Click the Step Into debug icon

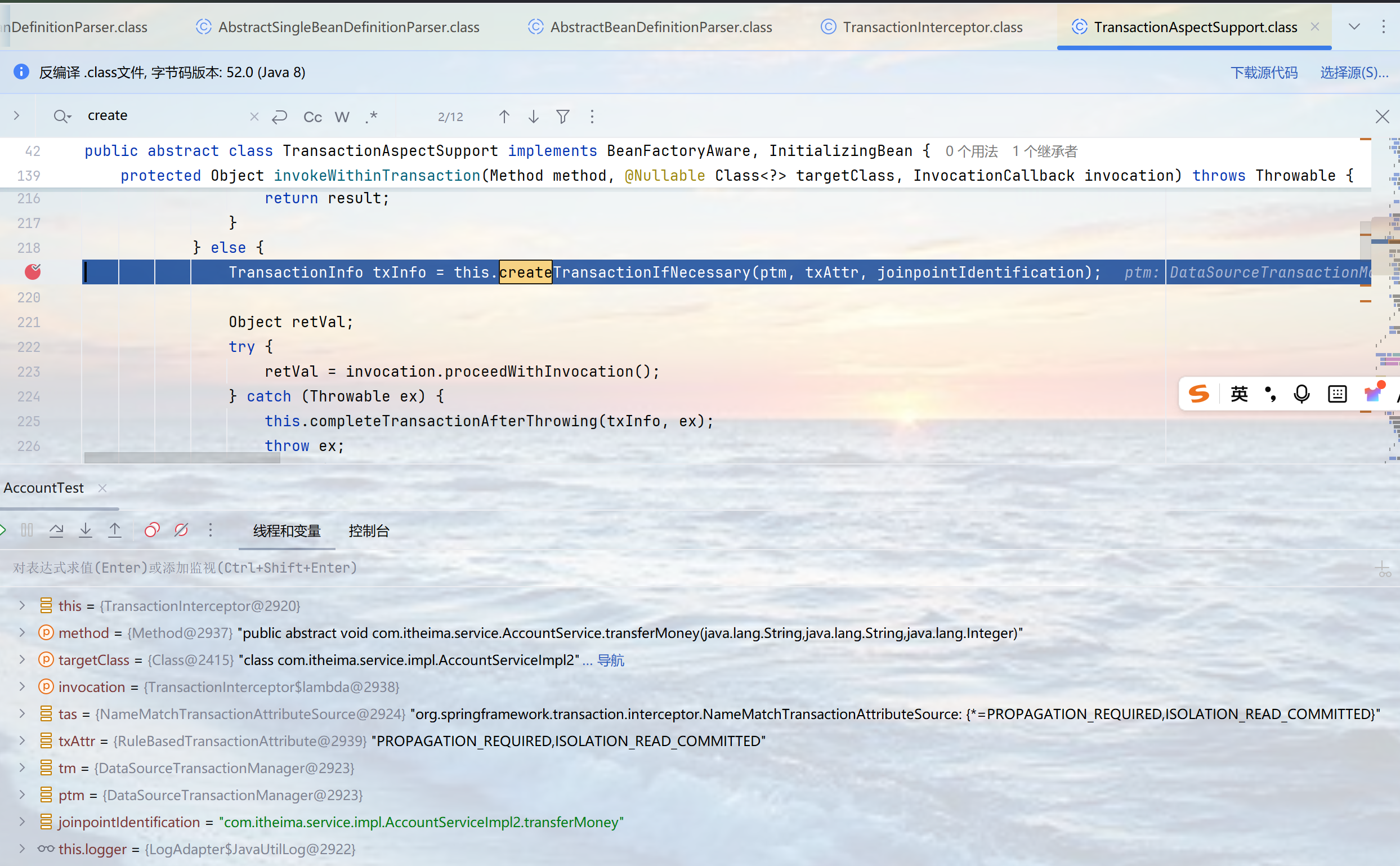tap(86, 530)
